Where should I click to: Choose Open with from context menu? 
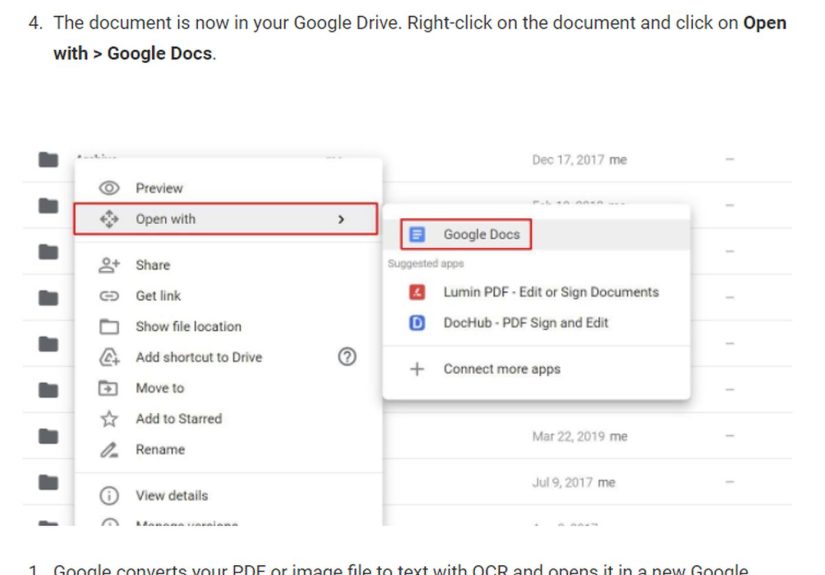[165, 219]
